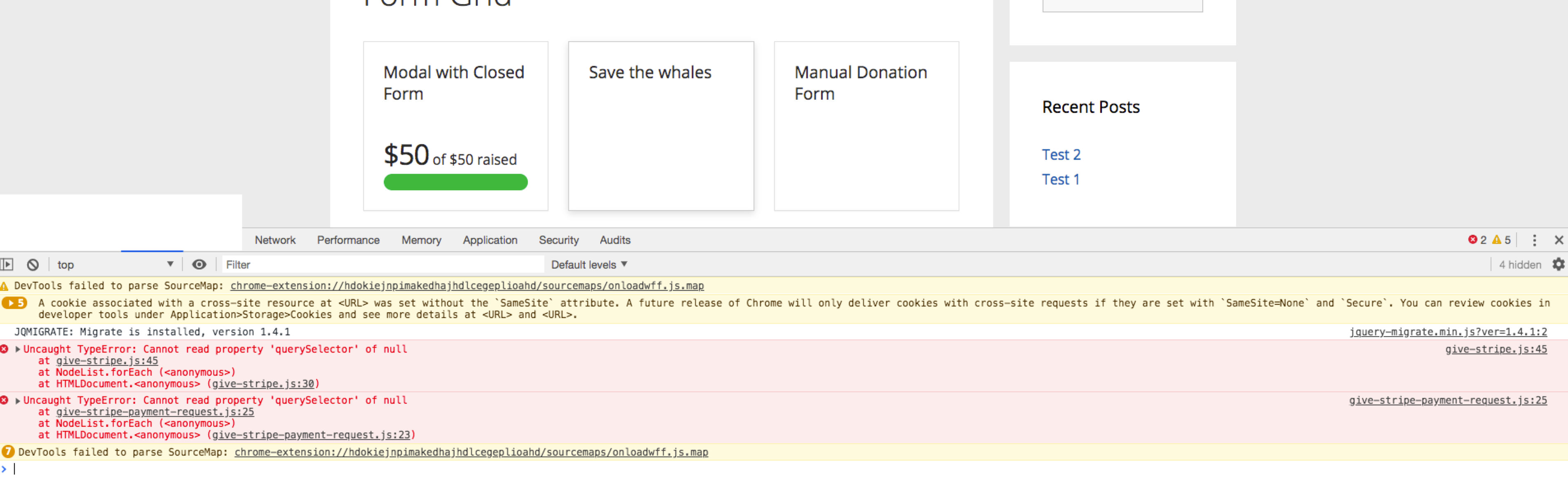Click the Recent Posts heading
The height and width of the screenshot is (482, 1568).
point(1091,107)
